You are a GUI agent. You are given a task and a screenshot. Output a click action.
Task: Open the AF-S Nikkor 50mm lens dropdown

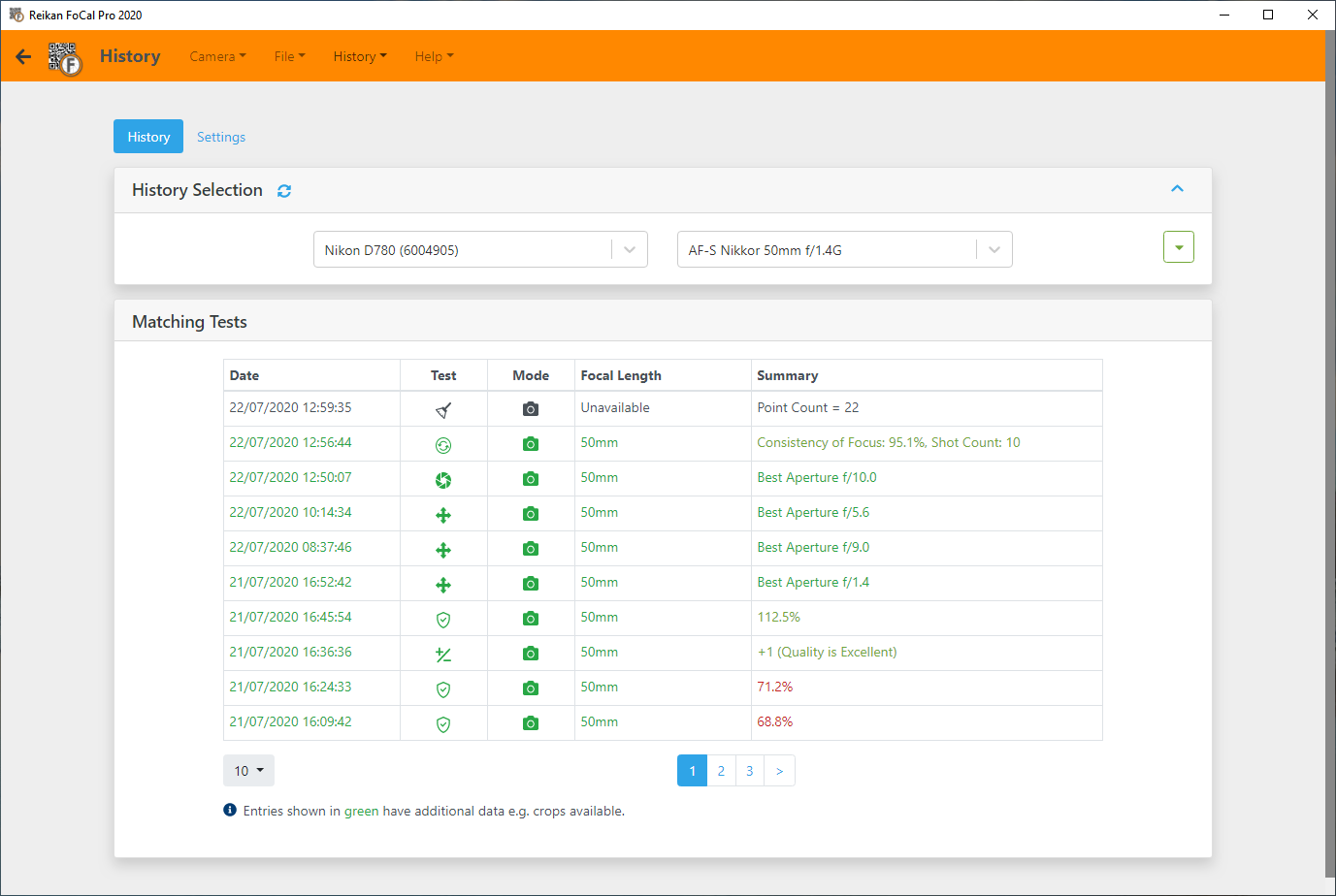[845, 249]
